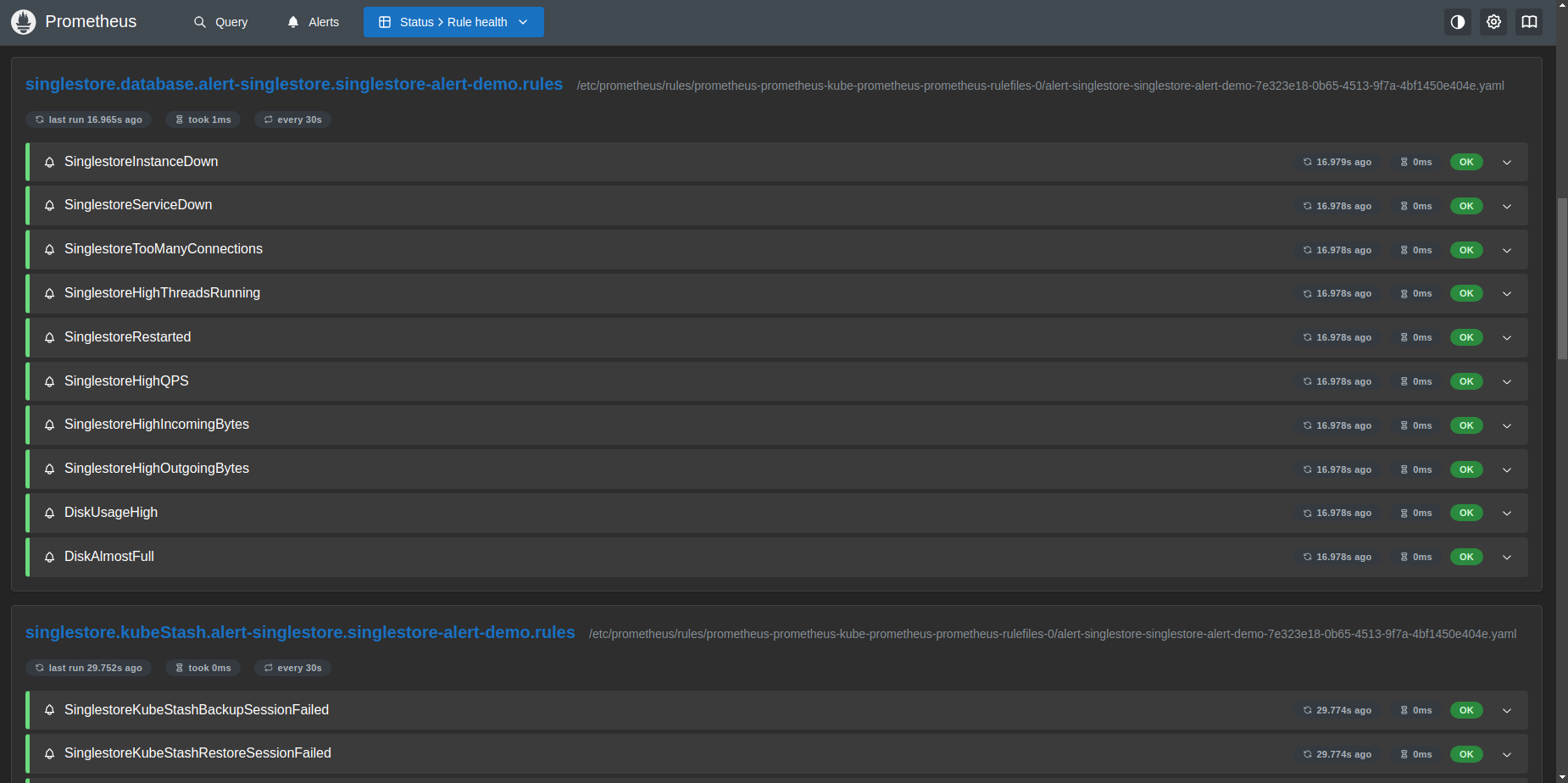Open the settings gear icon
Screen dimensions: 1568x783
[x=1493, y=22]
